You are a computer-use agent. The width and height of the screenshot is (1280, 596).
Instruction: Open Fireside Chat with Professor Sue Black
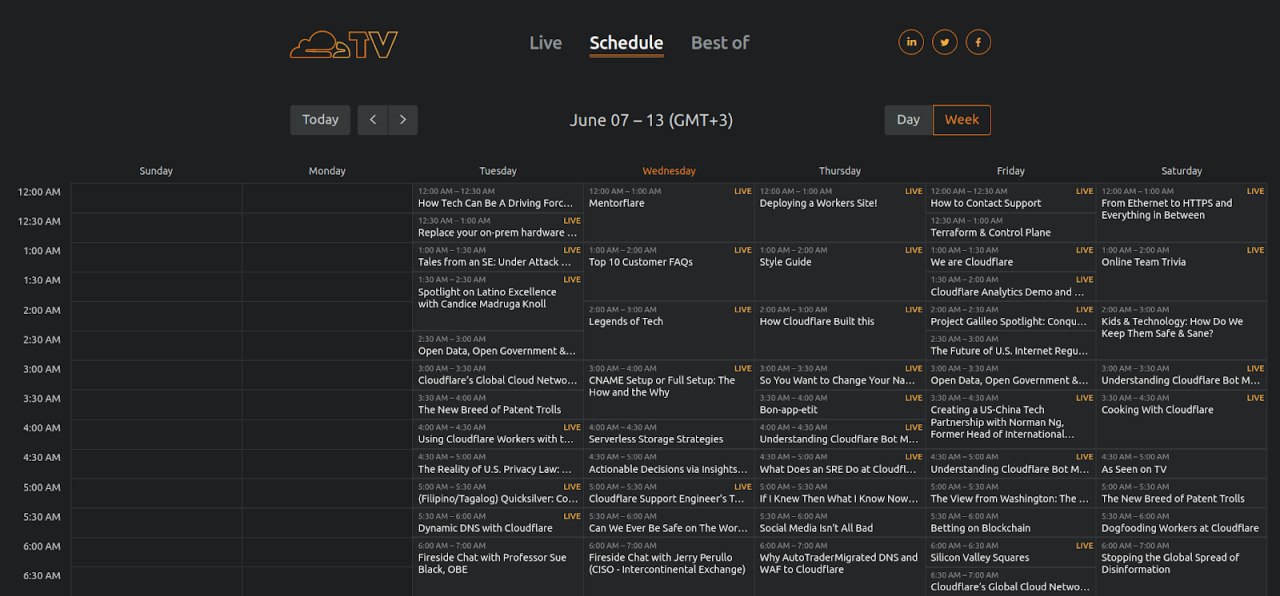tap(497, 567)
